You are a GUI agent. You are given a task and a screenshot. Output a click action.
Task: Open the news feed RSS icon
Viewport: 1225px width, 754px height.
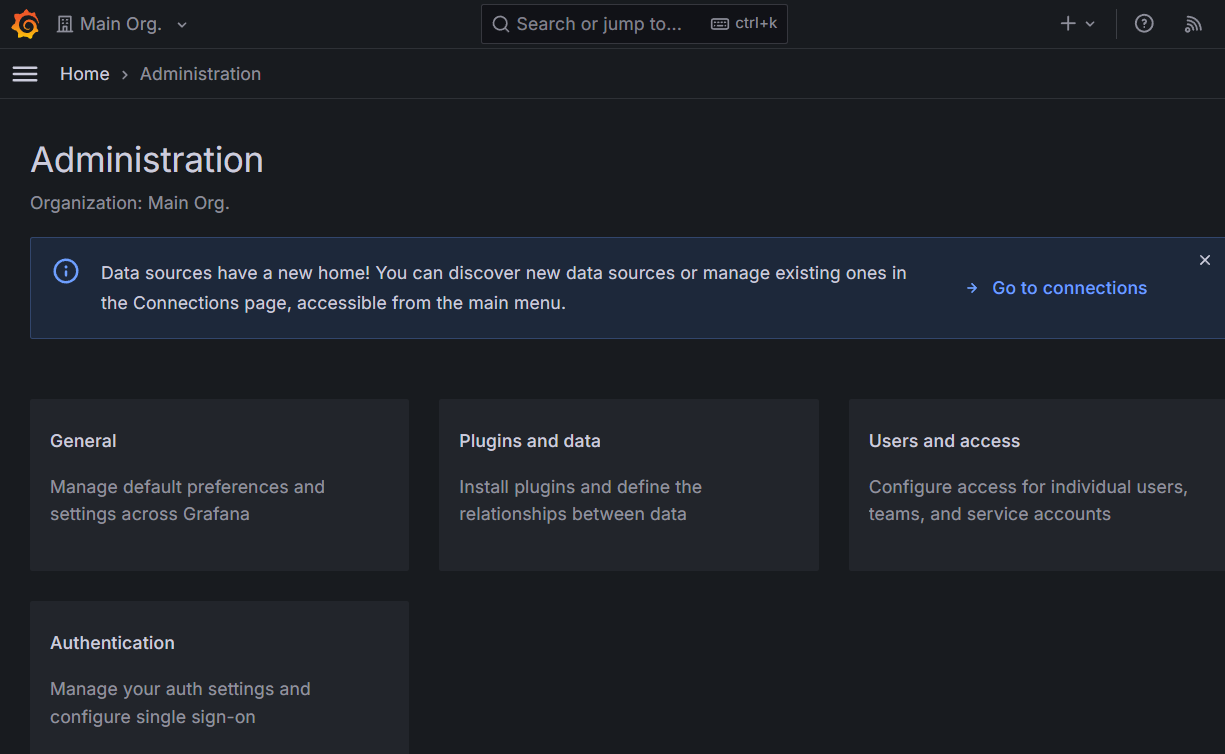[x=1193, y=24]
